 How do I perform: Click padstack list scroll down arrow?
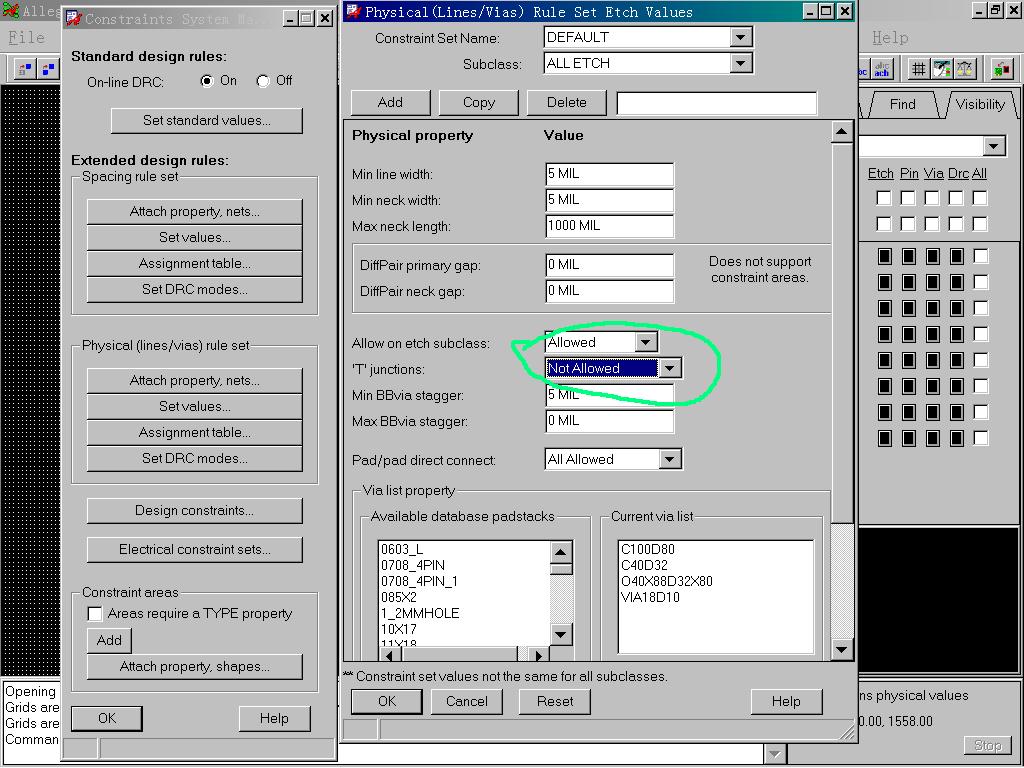click(x=561, y=634)
